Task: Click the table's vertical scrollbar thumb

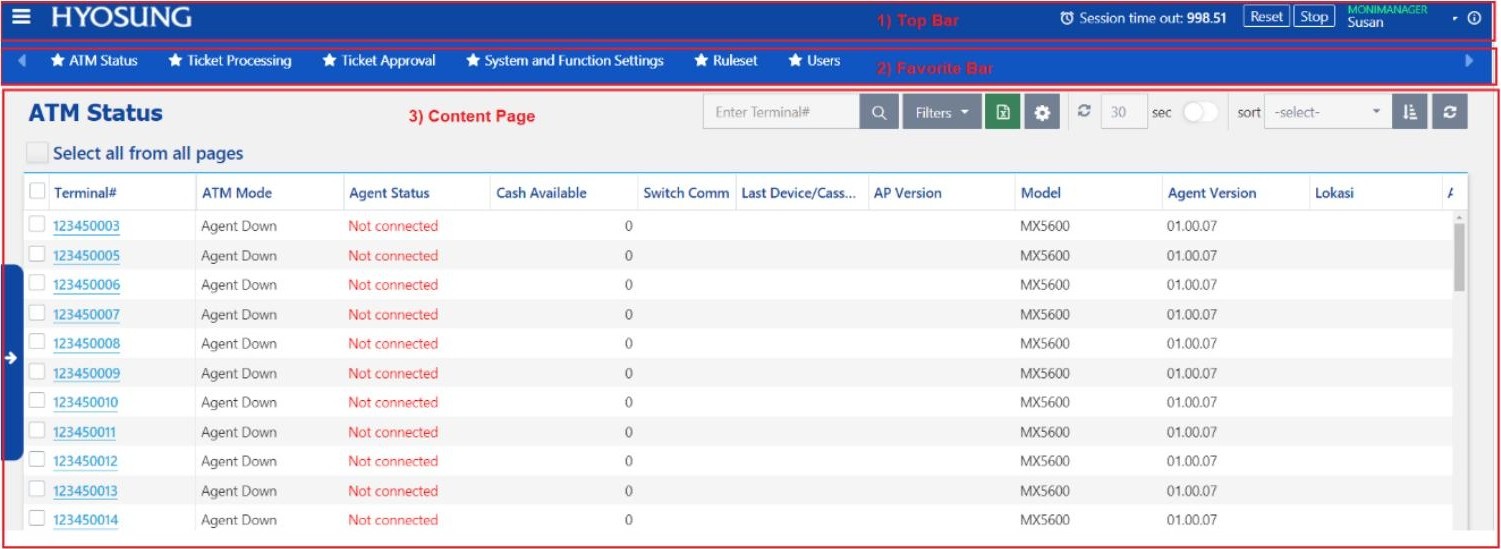Action: click(1460, 256)
